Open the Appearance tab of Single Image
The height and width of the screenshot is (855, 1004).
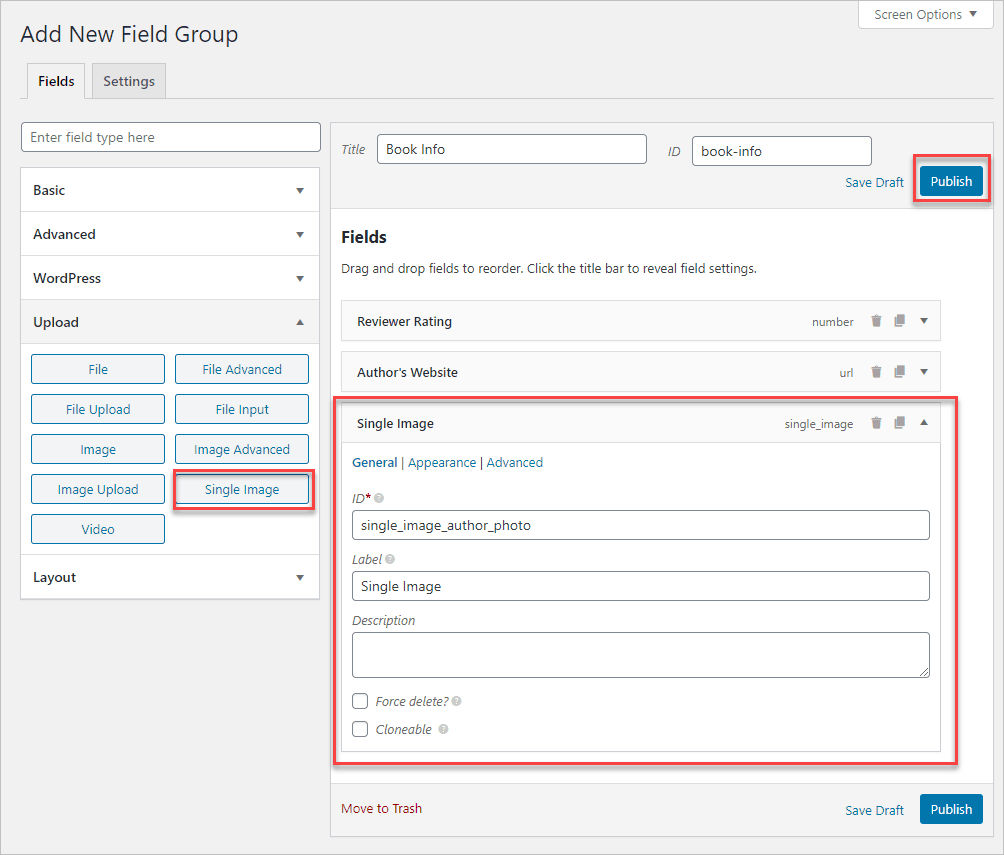tap(442, 463)
